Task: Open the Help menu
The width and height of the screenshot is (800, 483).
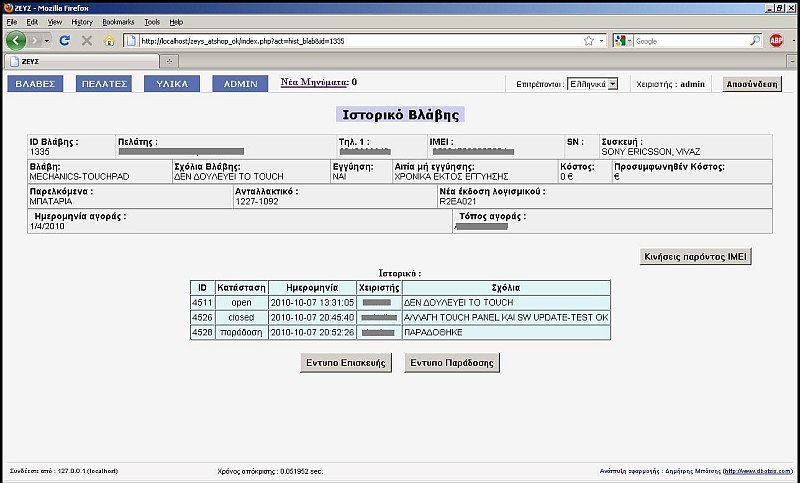Action: pos(176,22)
